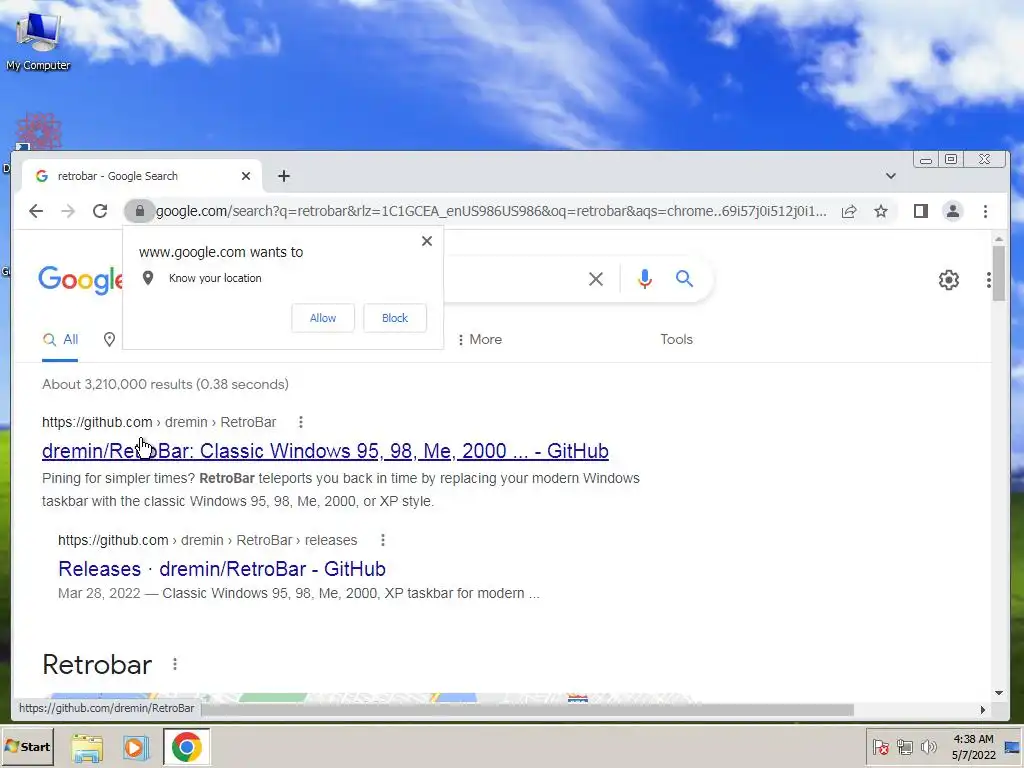The image size is (1024, 768).
Task: Click the Chrome taskbar icon
Action: click(187, 747)
